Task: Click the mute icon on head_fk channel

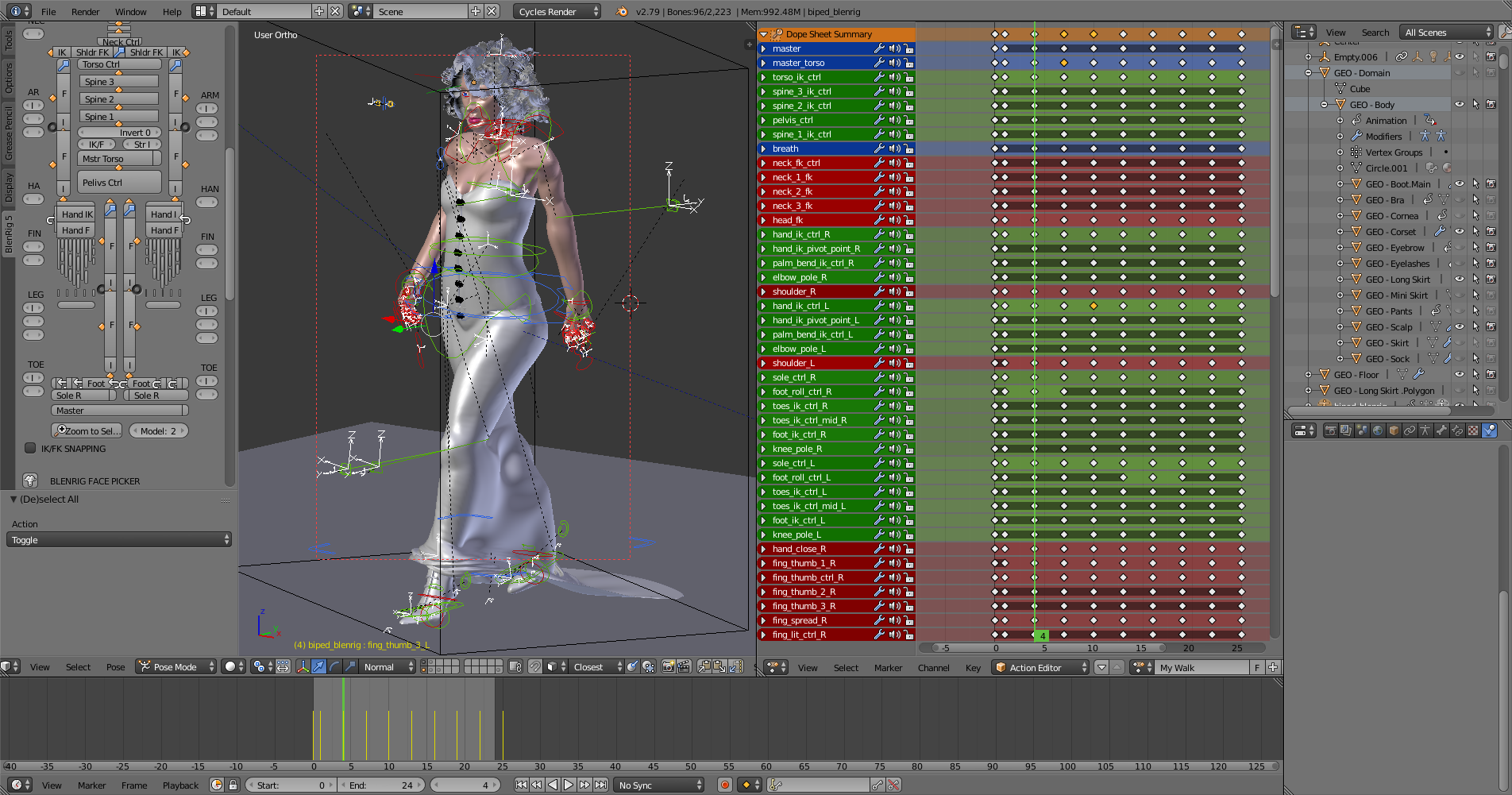Action: (x=894, y=220)
